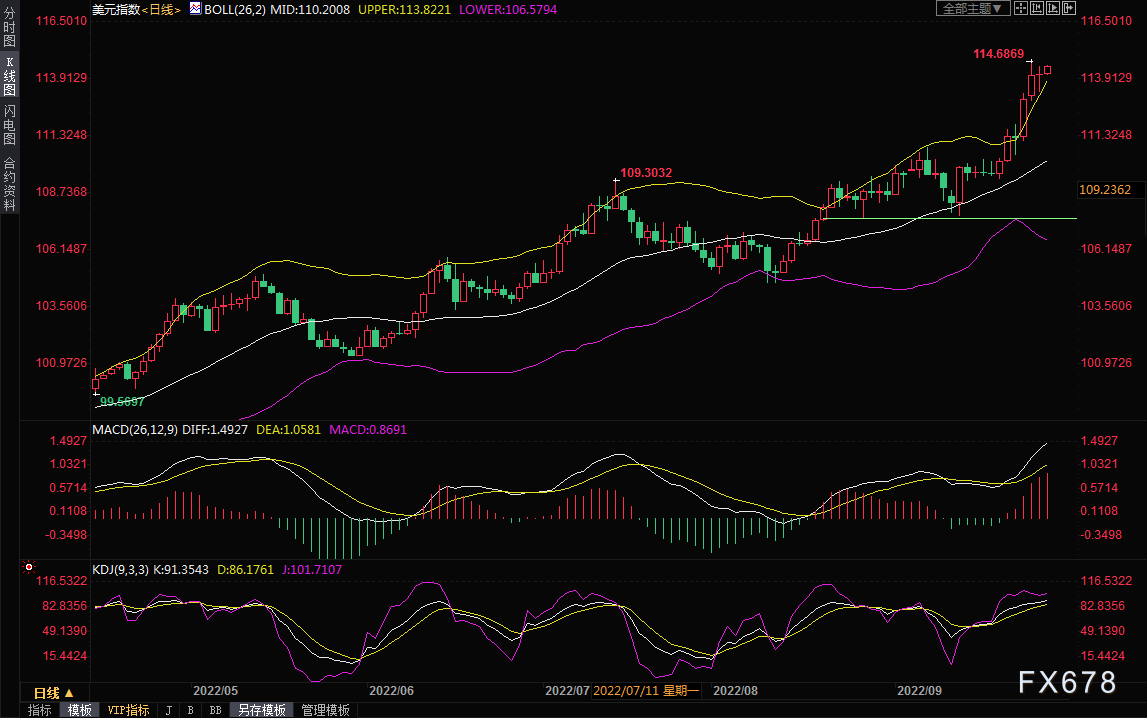Image resolution: width=1147 pixels, height=718 pixels.
Task: Click the 2022/09 date marker
Action: click(920, 690)
